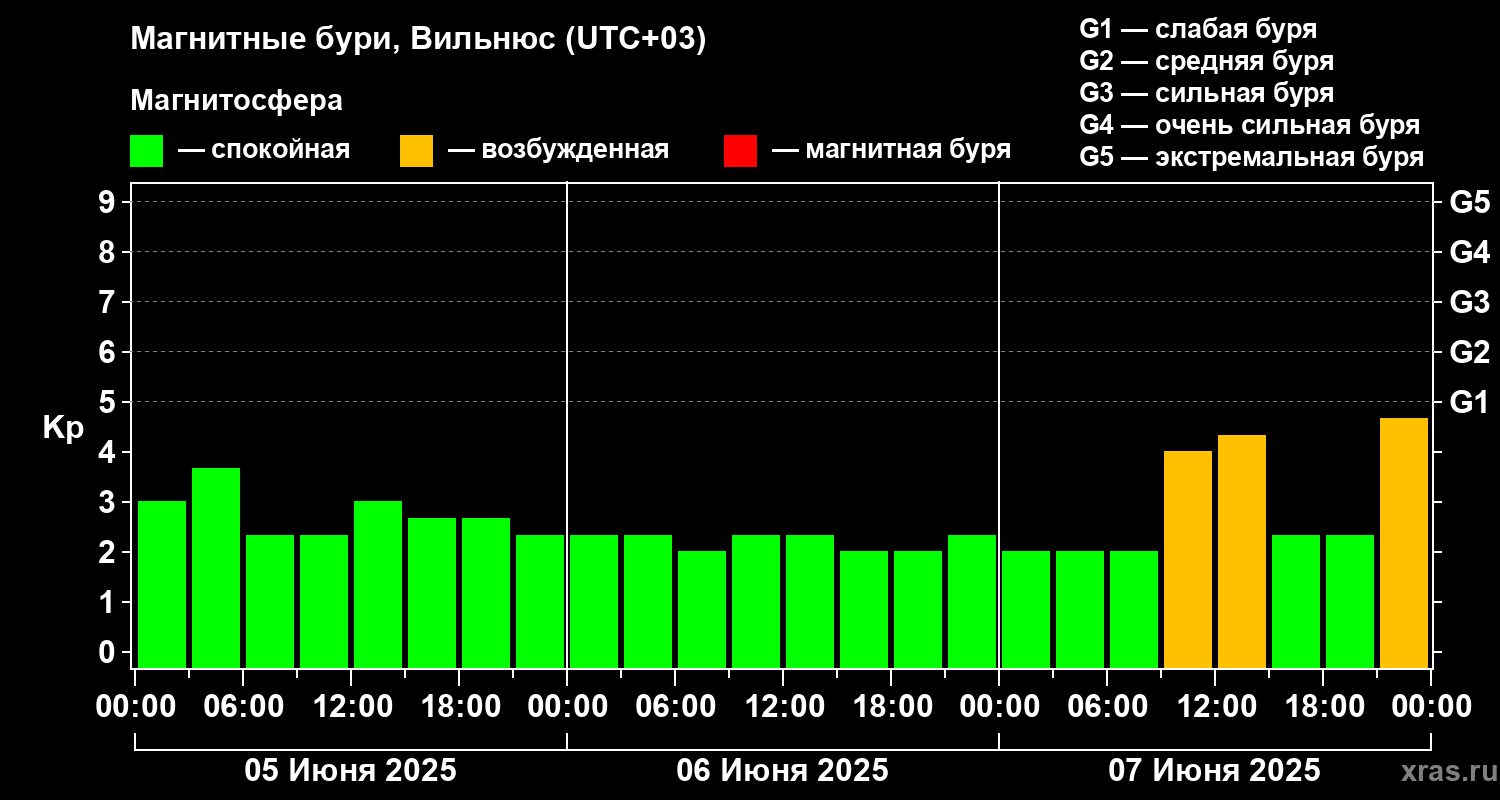Select the 00:00–03:00 green bar on 07 Июня
The width and height of the screenshot is (1500, 800).
pos(1026,610)
